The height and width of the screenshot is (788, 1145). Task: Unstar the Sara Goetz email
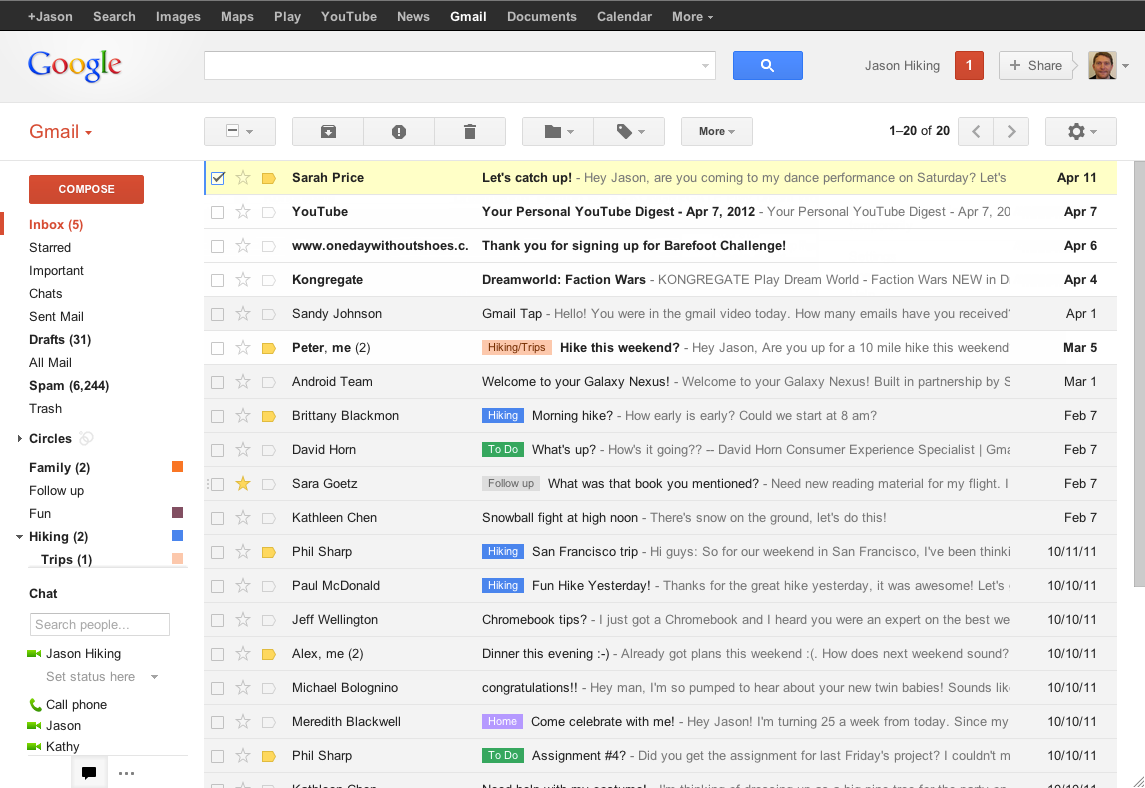coord(243,483)
